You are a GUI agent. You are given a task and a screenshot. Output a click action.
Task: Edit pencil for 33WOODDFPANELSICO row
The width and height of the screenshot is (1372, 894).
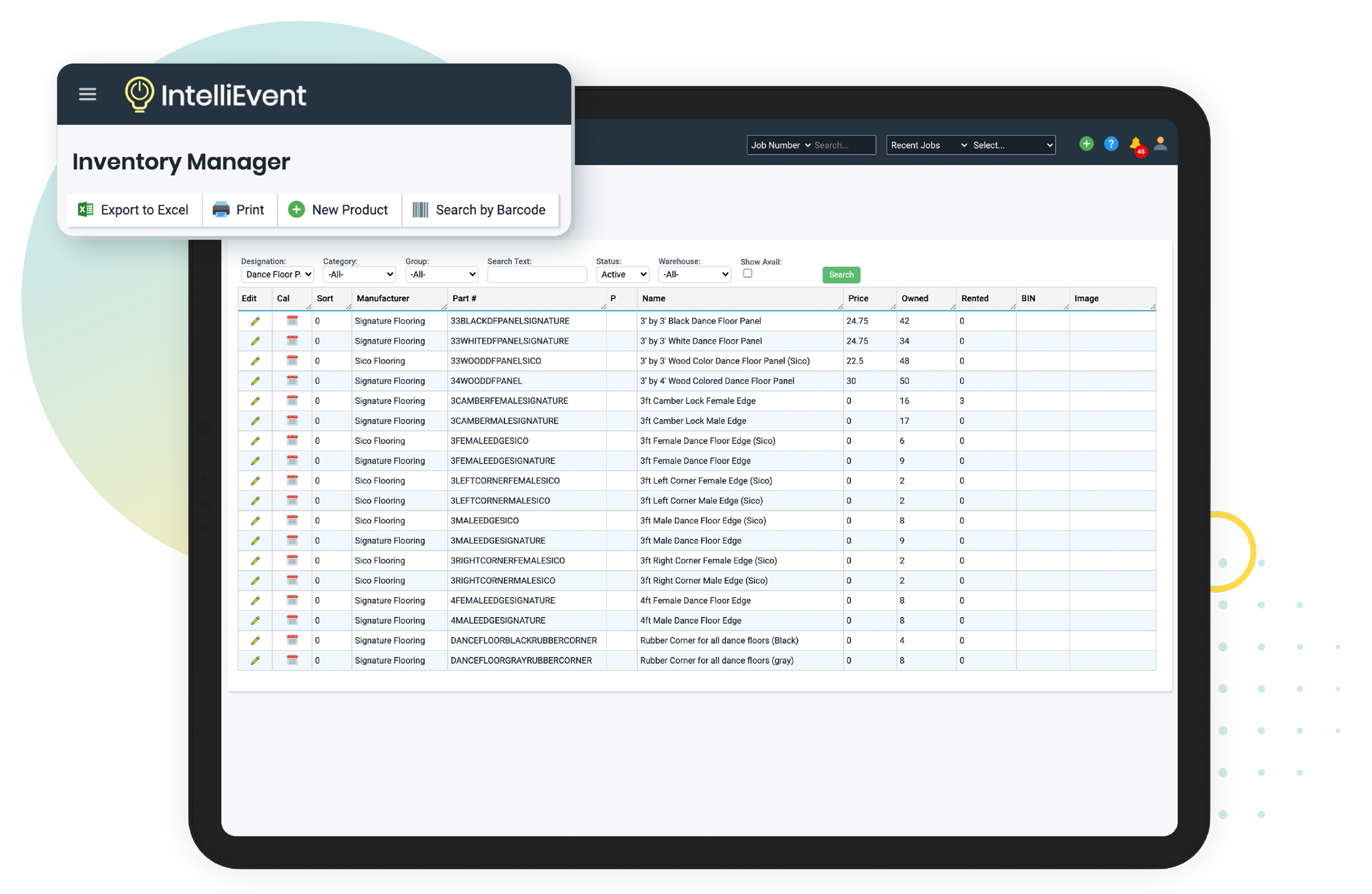click(x=255, y=361)
